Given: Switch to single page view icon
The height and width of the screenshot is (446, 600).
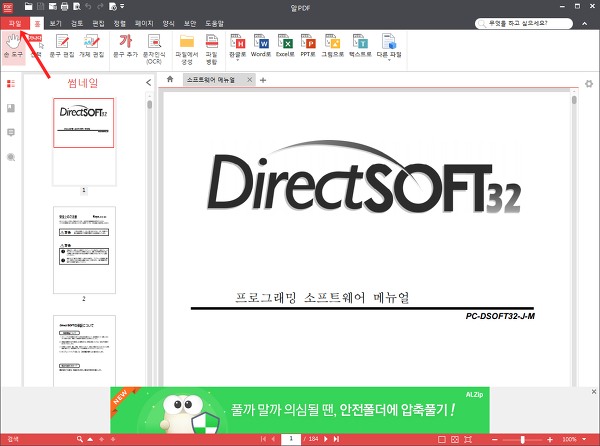Looking at the screenshot, I should point(442,439).
